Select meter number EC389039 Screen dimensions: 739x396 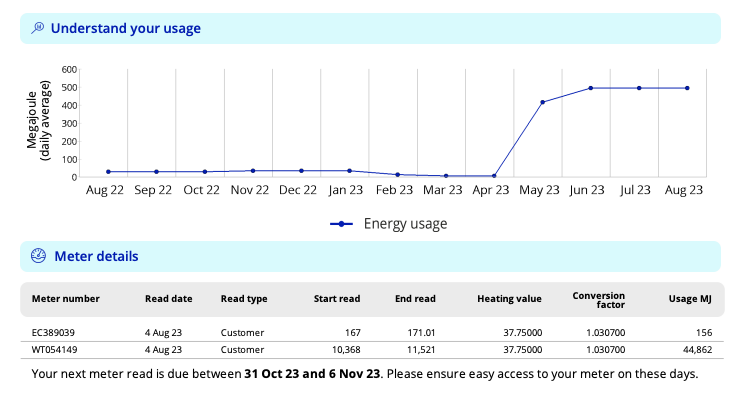[53, 333]
